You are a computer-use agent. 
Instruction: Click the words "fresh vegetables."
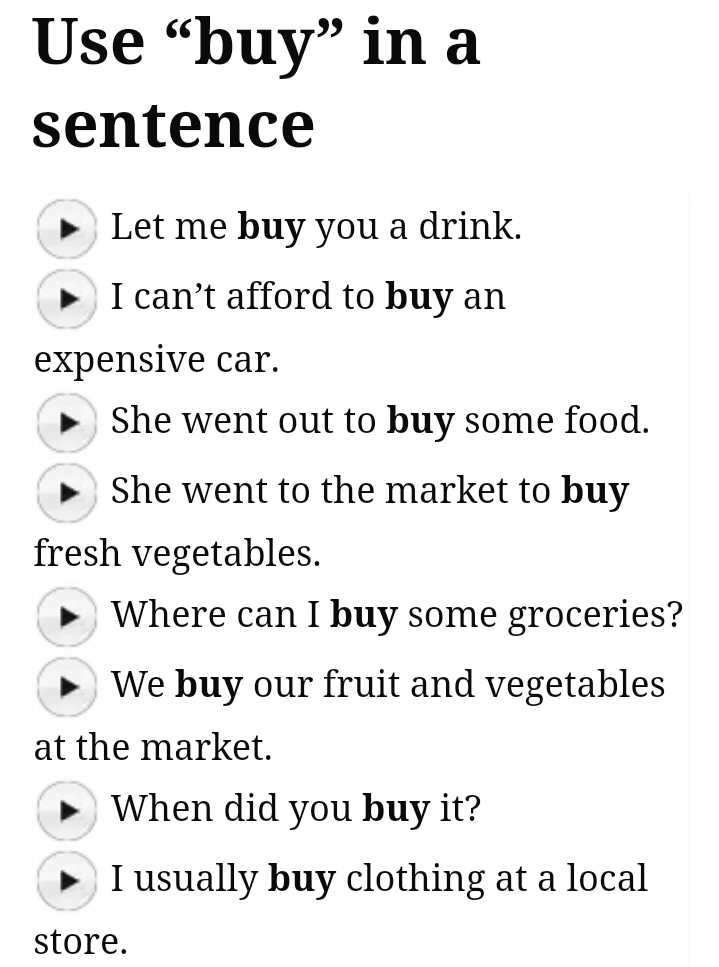point(177,553)
